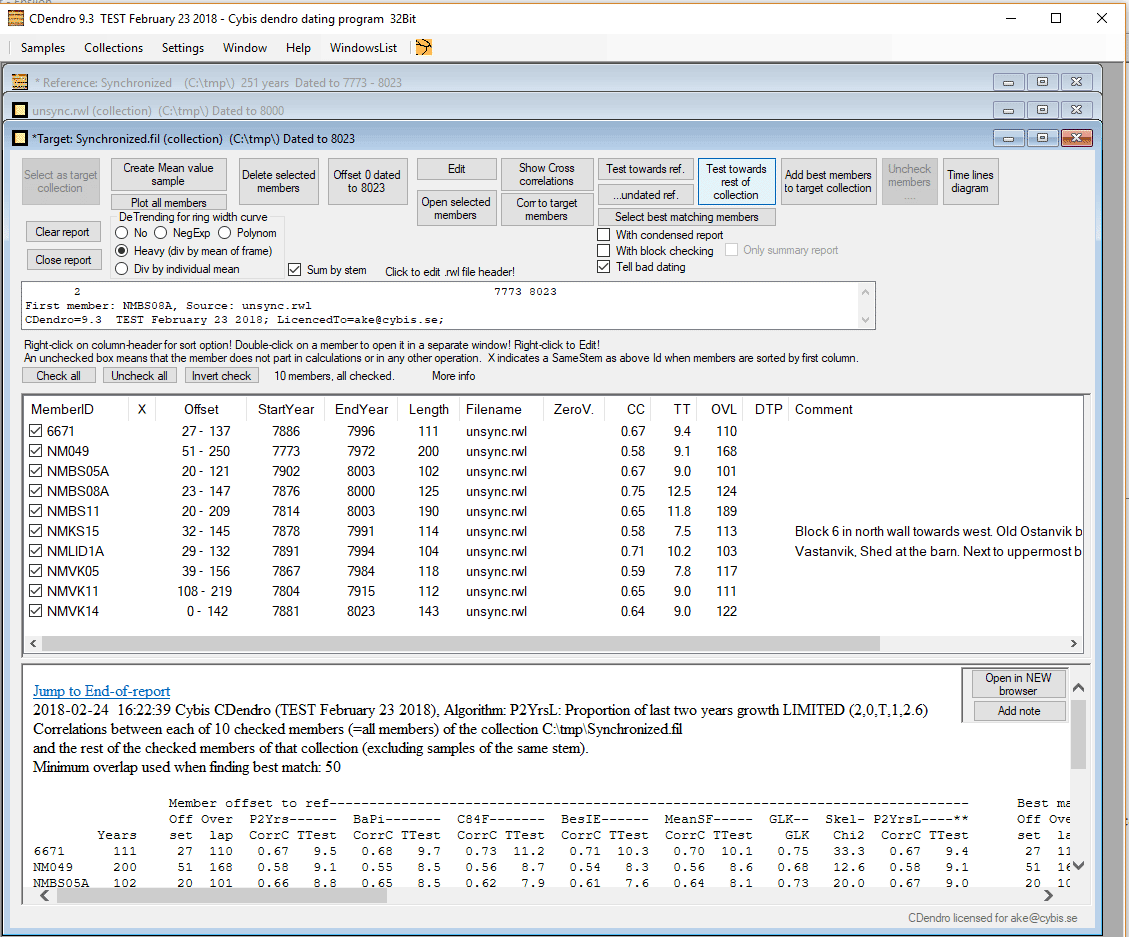Click report pane scroll up arrow

point(1078,688)
